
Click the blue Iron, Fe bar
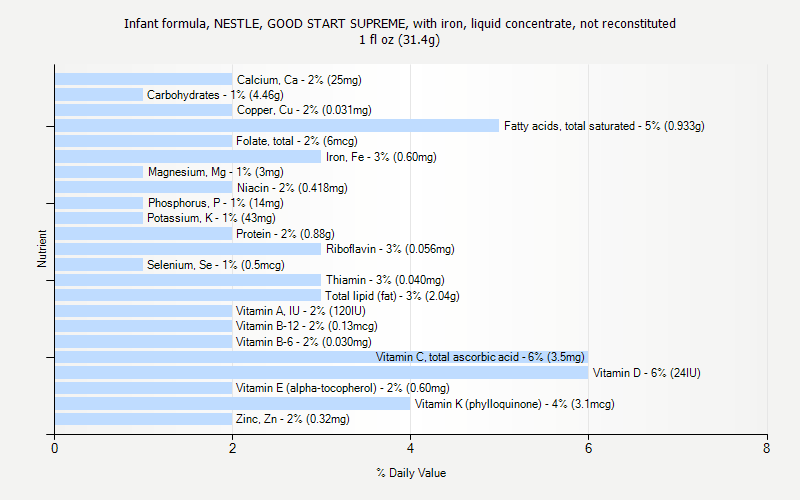coord(188,157)
